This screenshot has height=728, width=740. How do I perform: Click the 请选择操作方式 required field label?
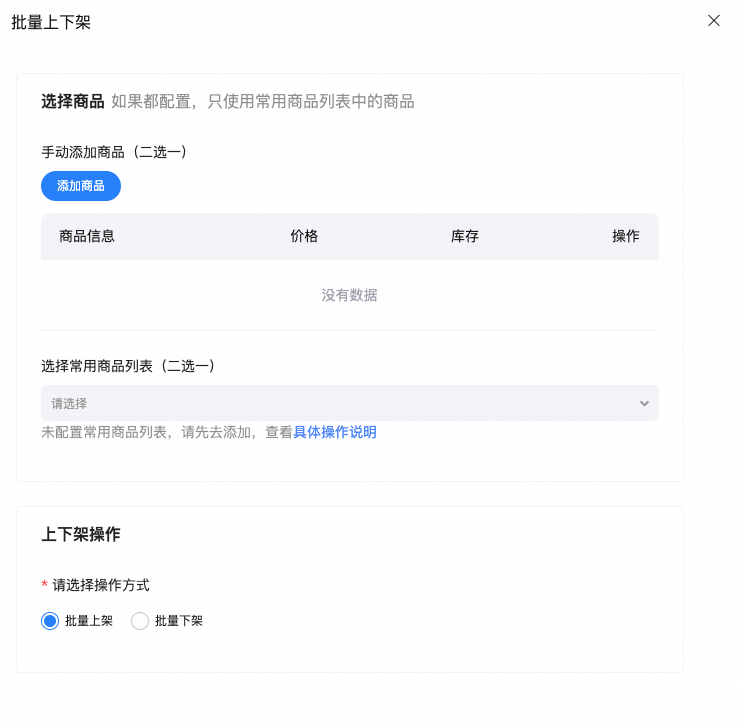pyautogui.click(x=101, y=585)
